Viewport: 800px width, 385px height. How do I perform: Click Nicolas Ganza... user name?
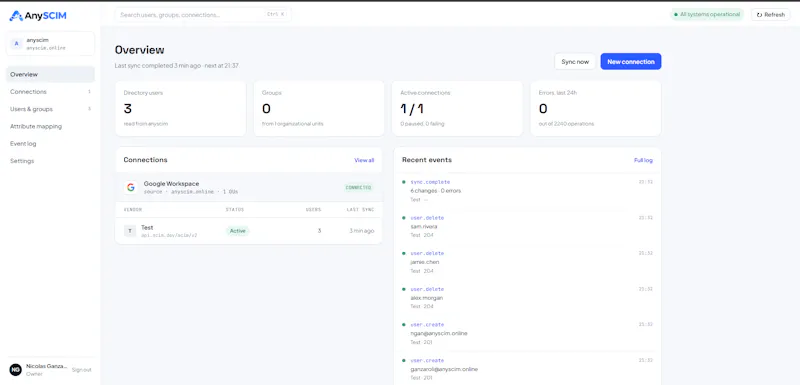tap(46, 366)
